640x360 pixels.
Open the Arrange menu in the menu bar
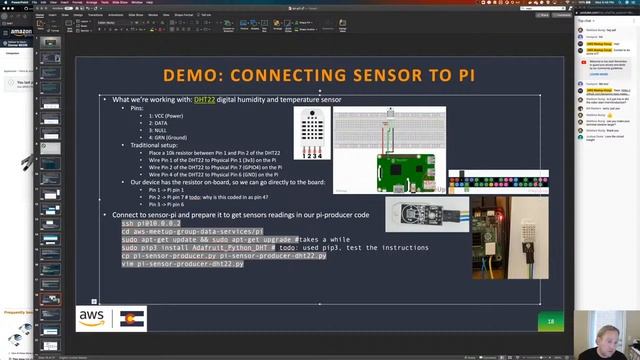[x=91, y=2]
